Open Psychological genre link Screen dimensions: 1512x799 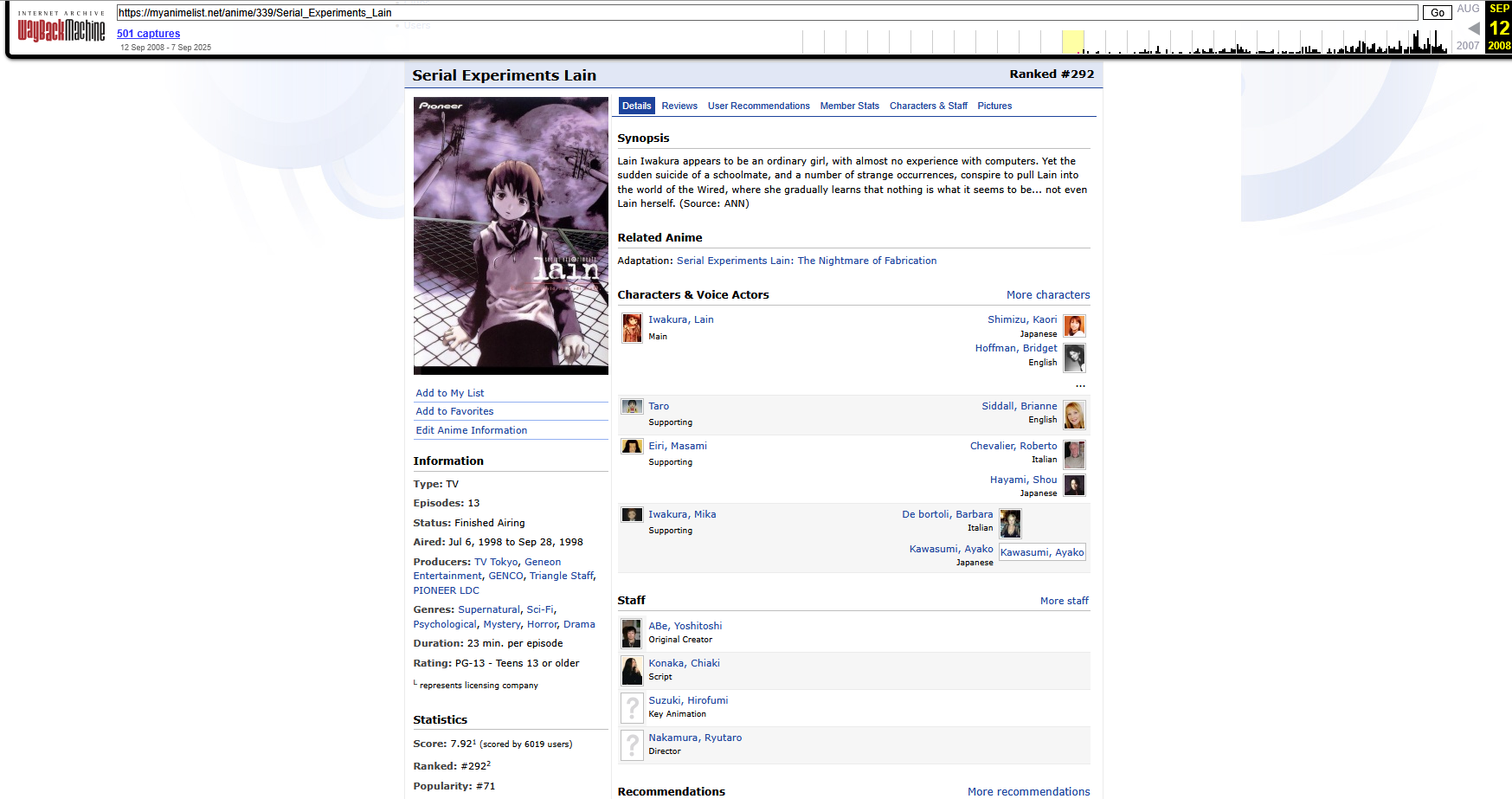pos(445,624)
